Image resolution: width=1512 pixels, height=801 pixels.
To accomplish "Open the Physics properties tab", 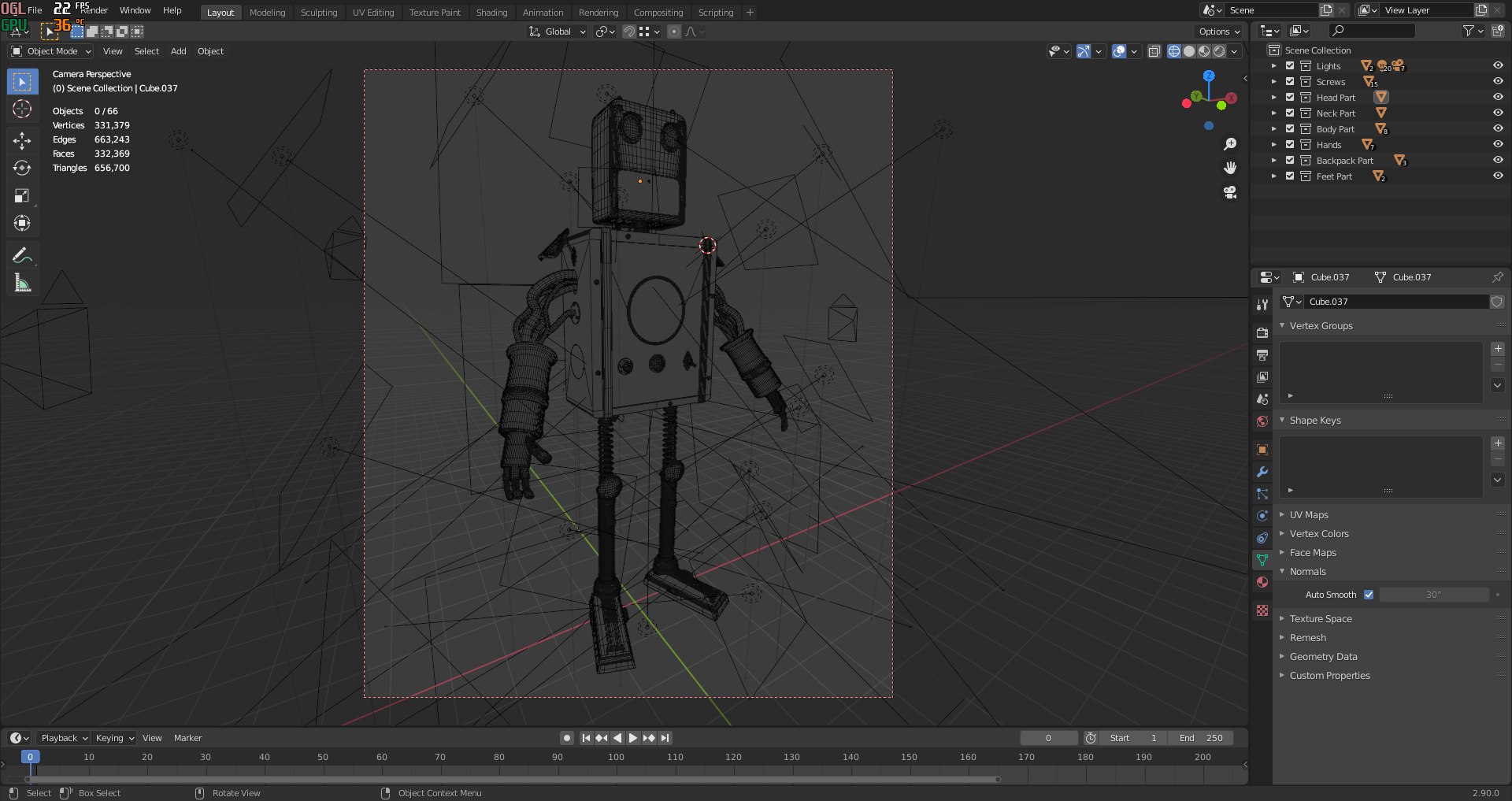I will click(1262, 516).
